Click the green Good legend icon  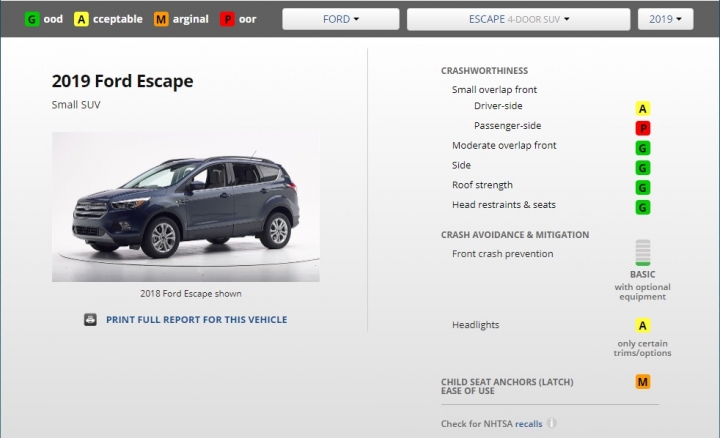click(x=32, y=19)
